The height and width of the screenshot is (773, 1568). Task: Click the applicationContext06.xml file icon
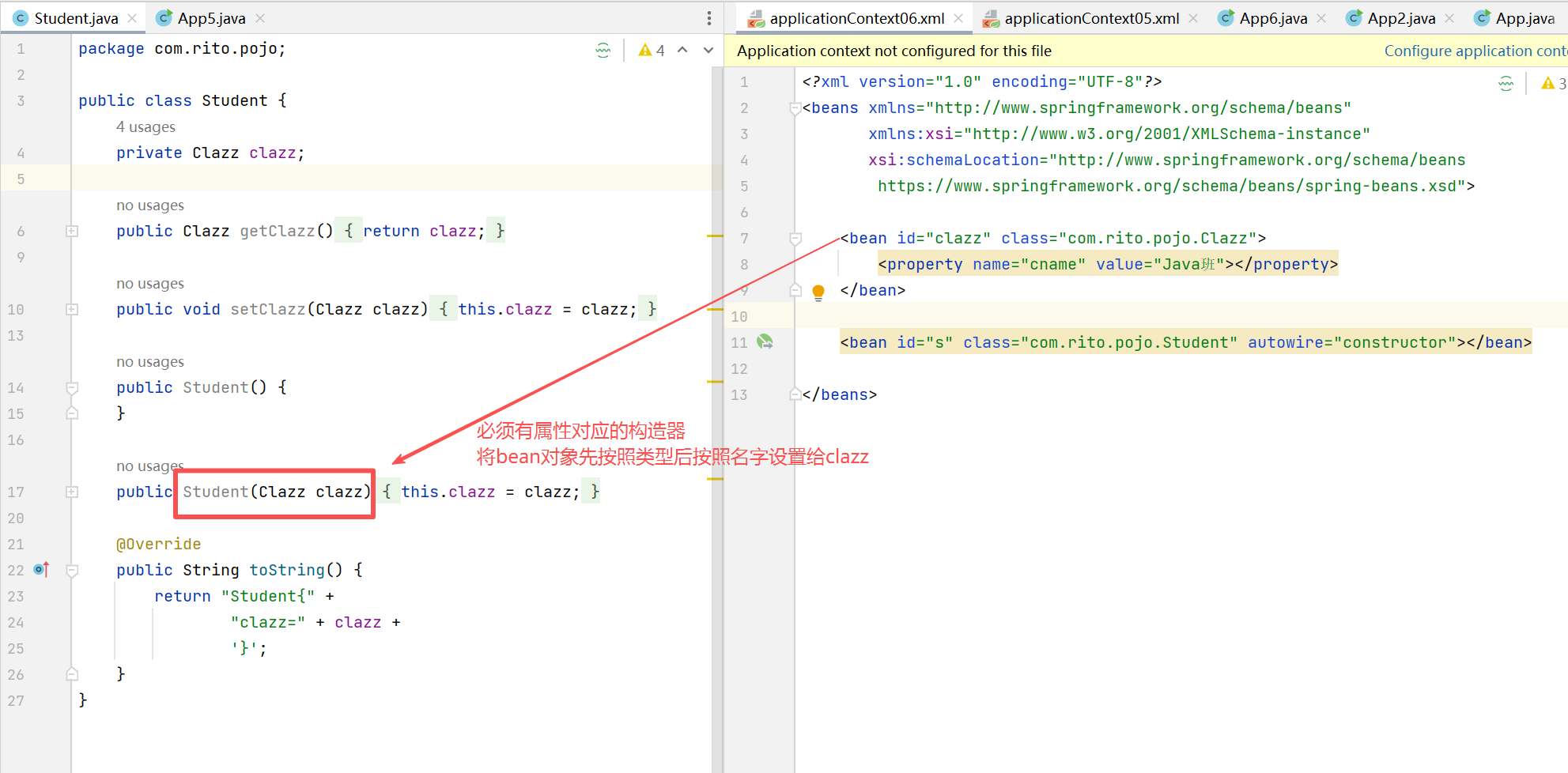tap(756, 18)
